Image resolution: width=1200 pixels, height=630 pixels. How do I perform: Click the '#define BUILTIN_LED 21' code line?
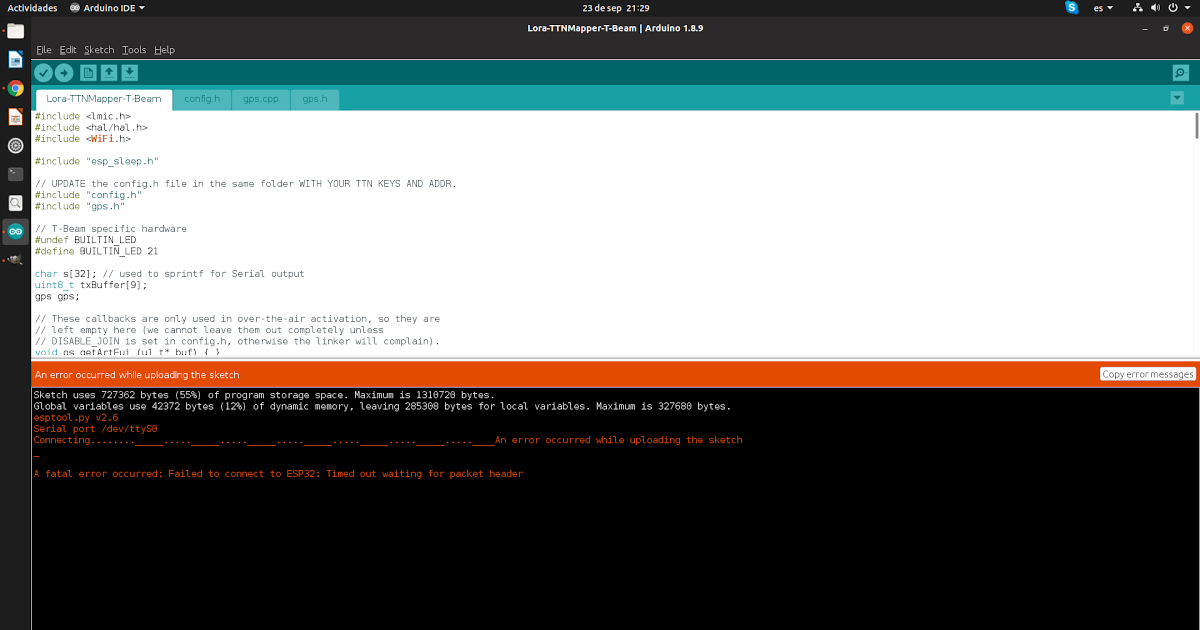point(96,251)
